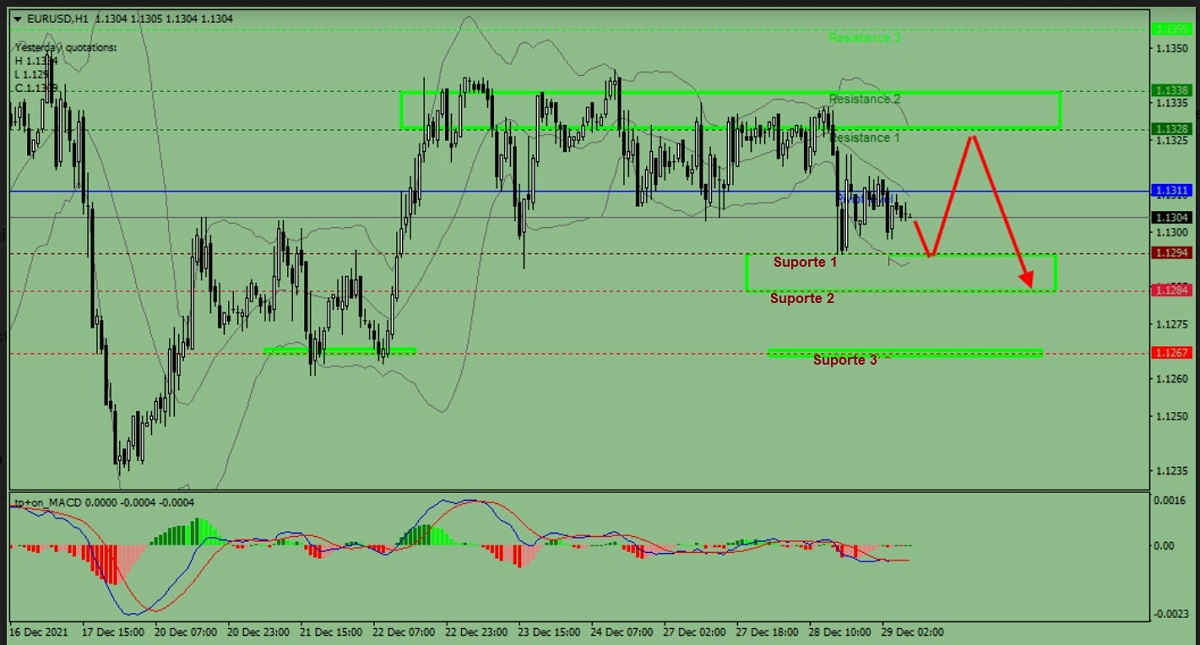This screenshot has height=645, width=1200.
Task: Select the Suporte 2 label
Action: click(802, 298)
